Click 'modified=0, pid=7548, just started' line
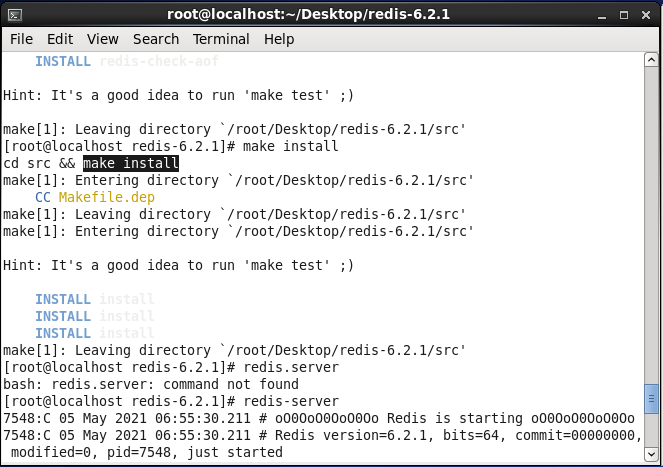Image resolution: width=663 pixels, height=467 pixels. tap(147, 452)
